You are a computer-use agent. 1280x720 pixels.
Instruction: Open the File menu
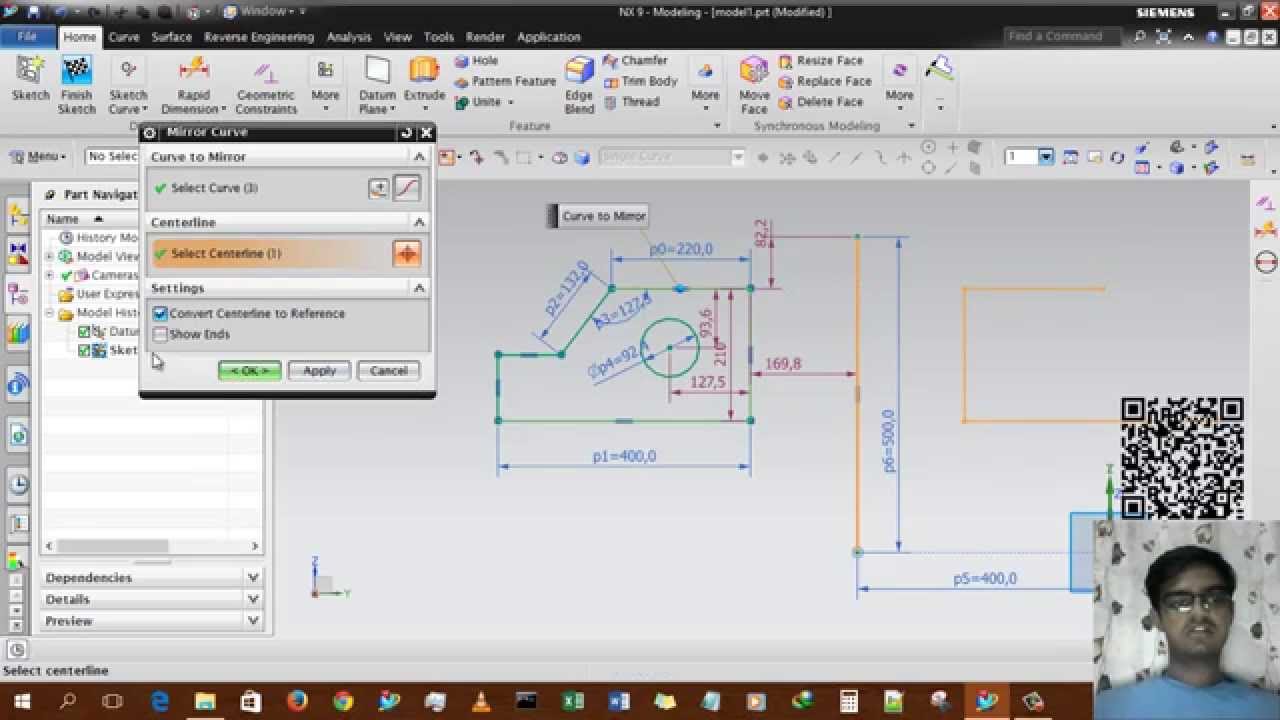click(x=27, y=37)
